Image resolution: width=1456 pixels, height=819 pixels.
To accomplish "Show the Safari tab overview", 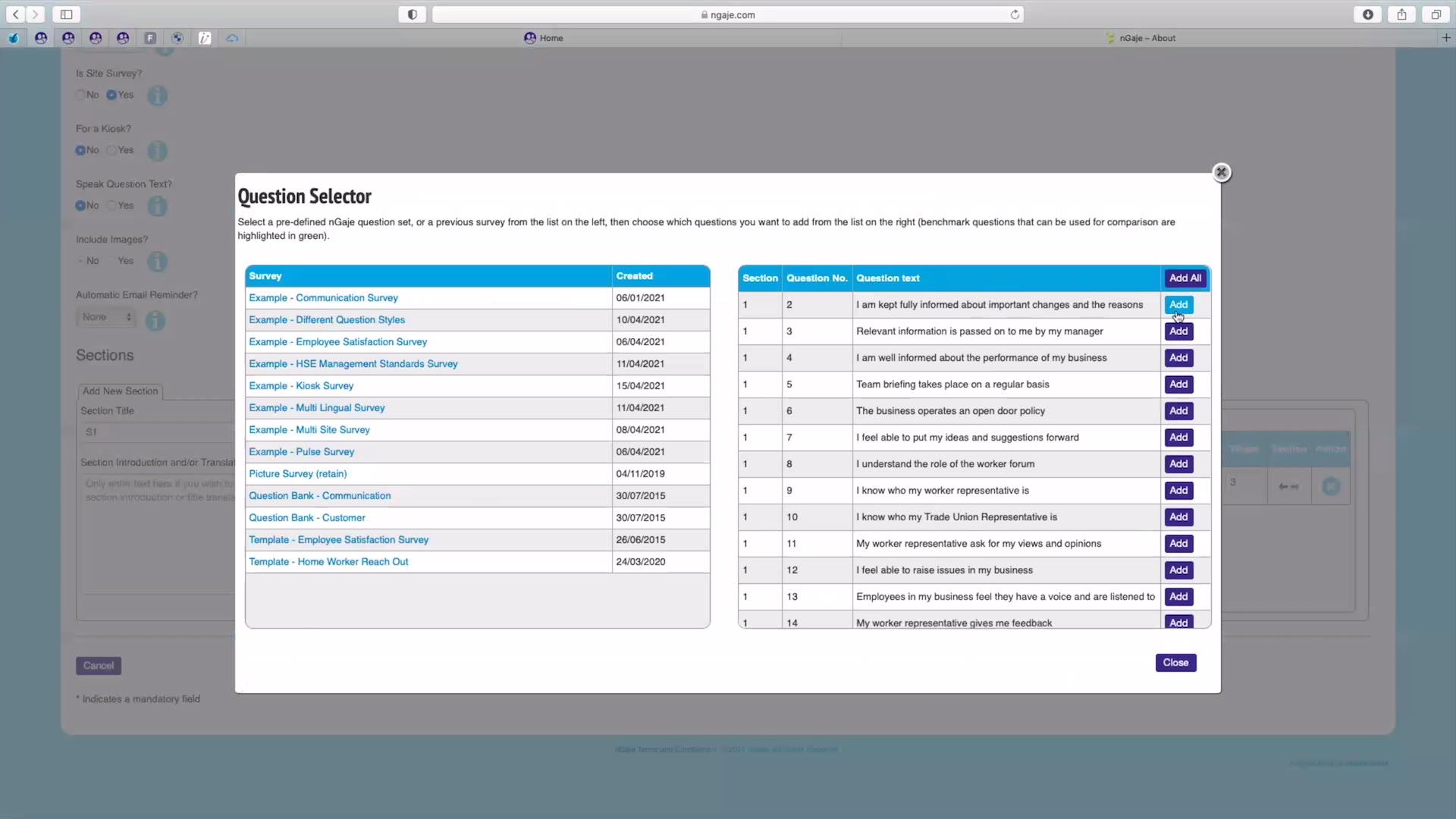I will pyautogui.click(x=1436, y=14).
